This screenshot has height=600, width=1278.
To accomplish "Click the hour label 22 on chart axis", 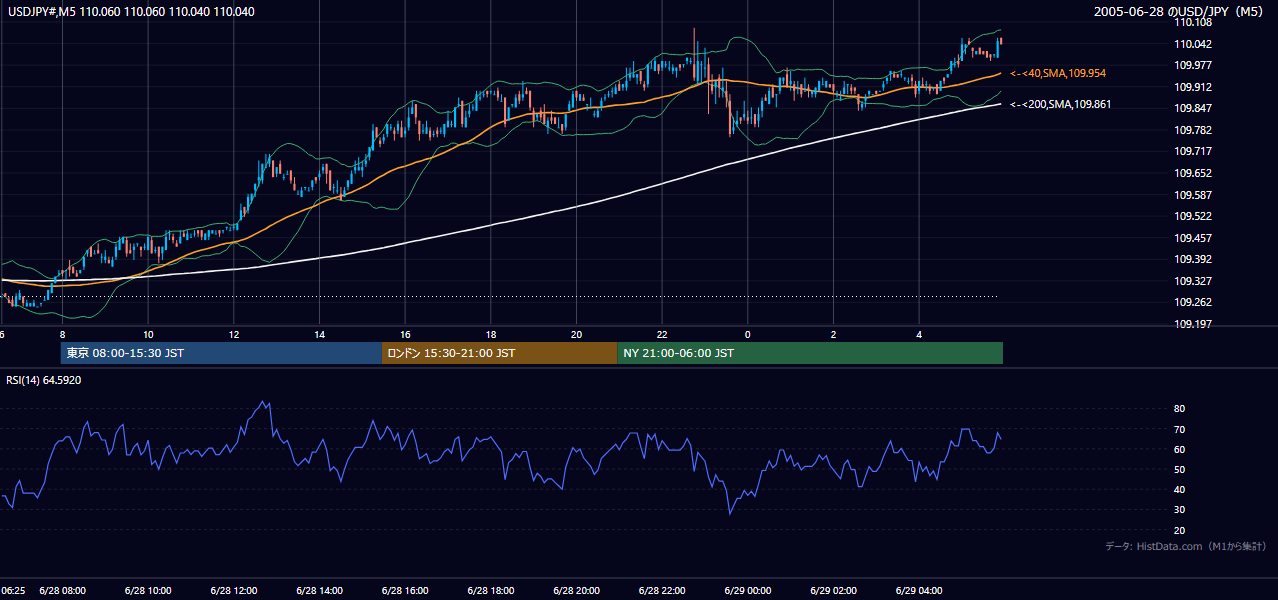I will (x=662, y=334).
